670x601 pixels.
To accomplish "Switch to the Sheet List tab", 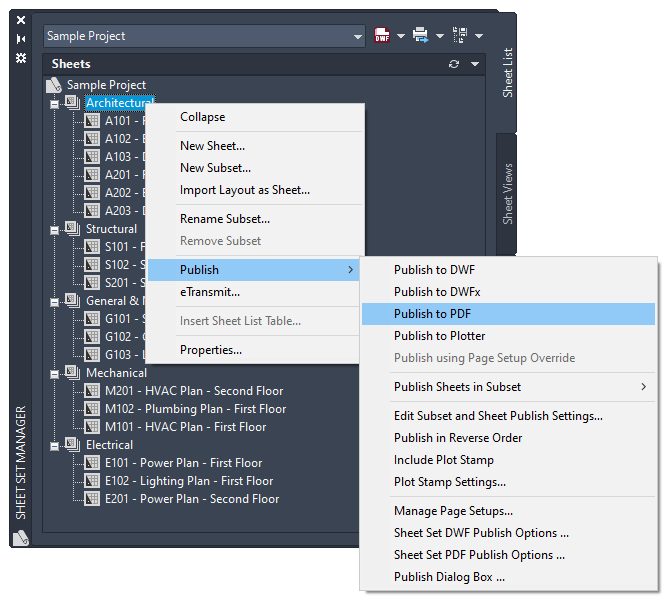I will (x=507, y=73).
